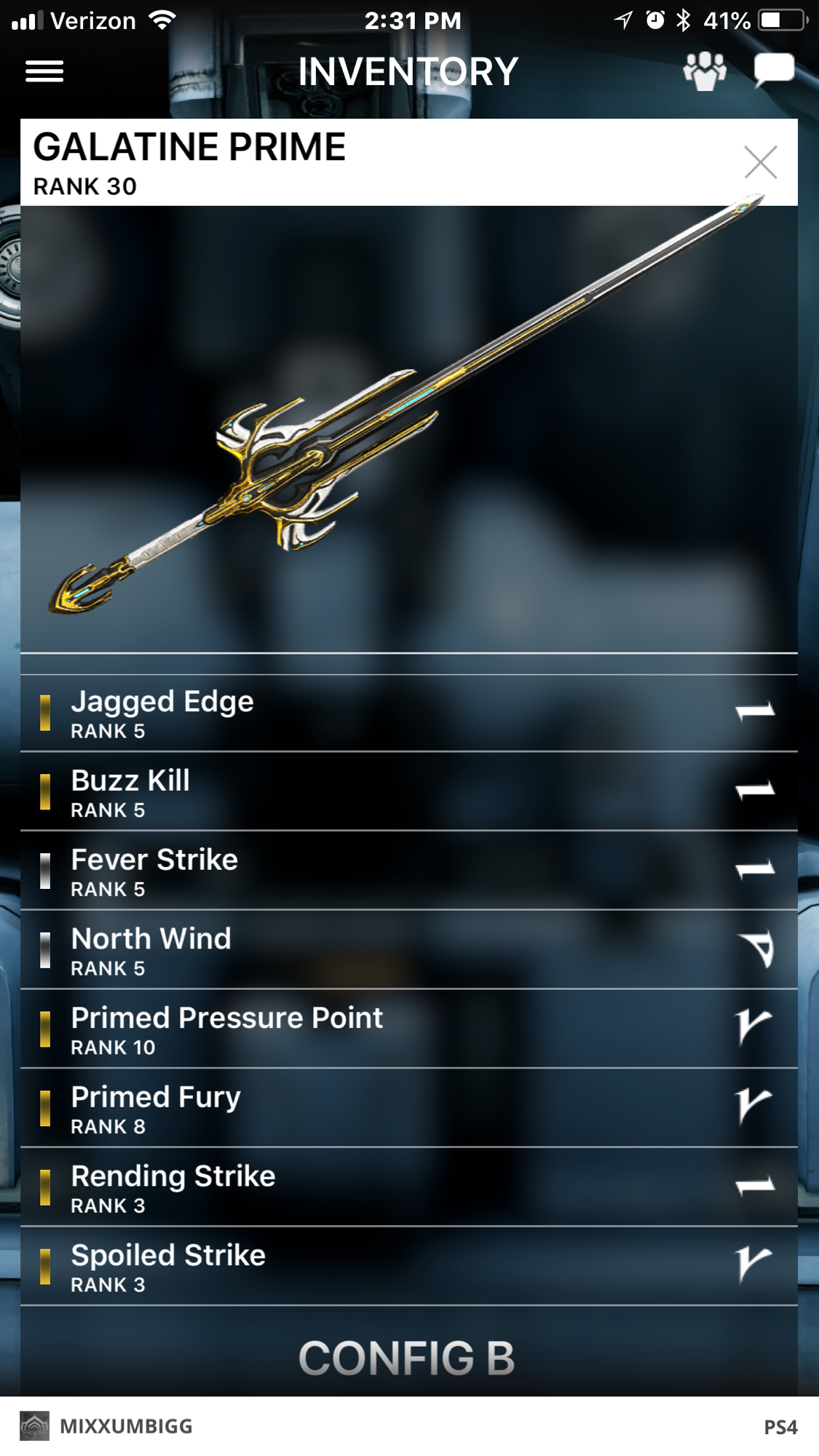Tap the North Wind polarity icon
This screenshot has width=819, height=1456.
click(x=756, y=949)
